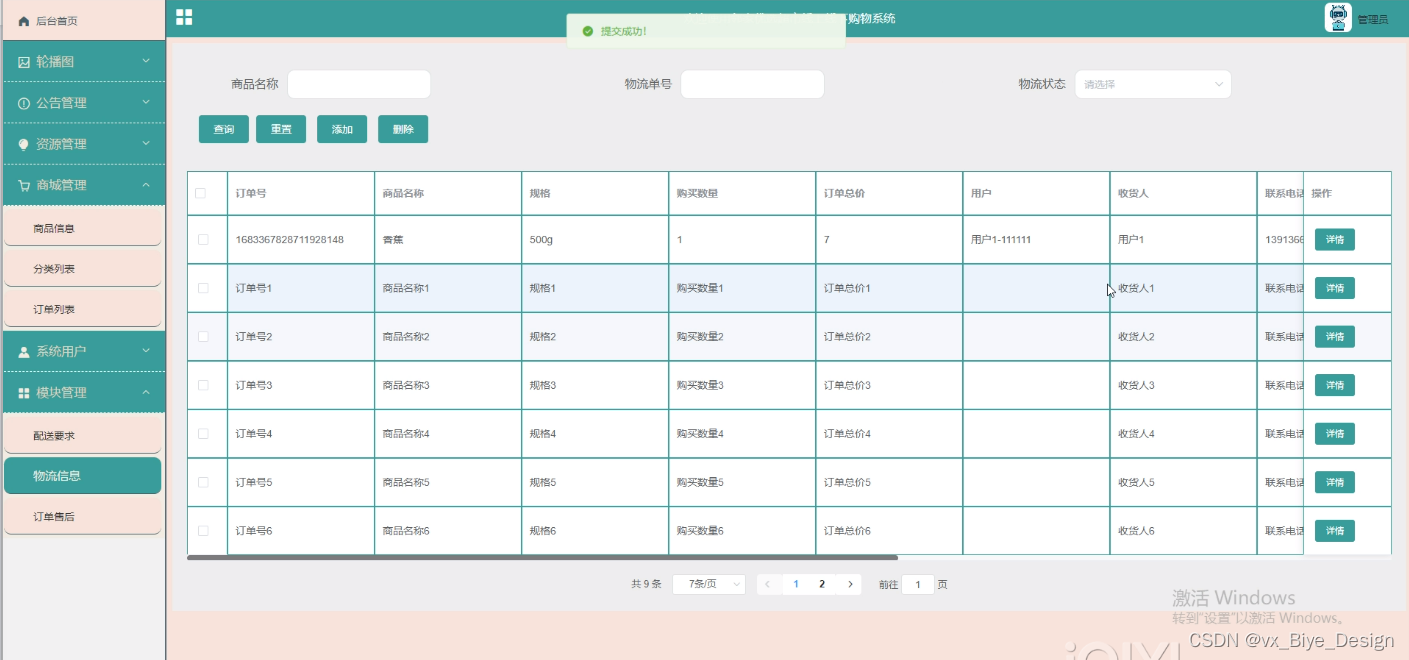The width and height of the screenshot is (1409, 660).
Task: Go to next page arrow
Action: (850, 584)
